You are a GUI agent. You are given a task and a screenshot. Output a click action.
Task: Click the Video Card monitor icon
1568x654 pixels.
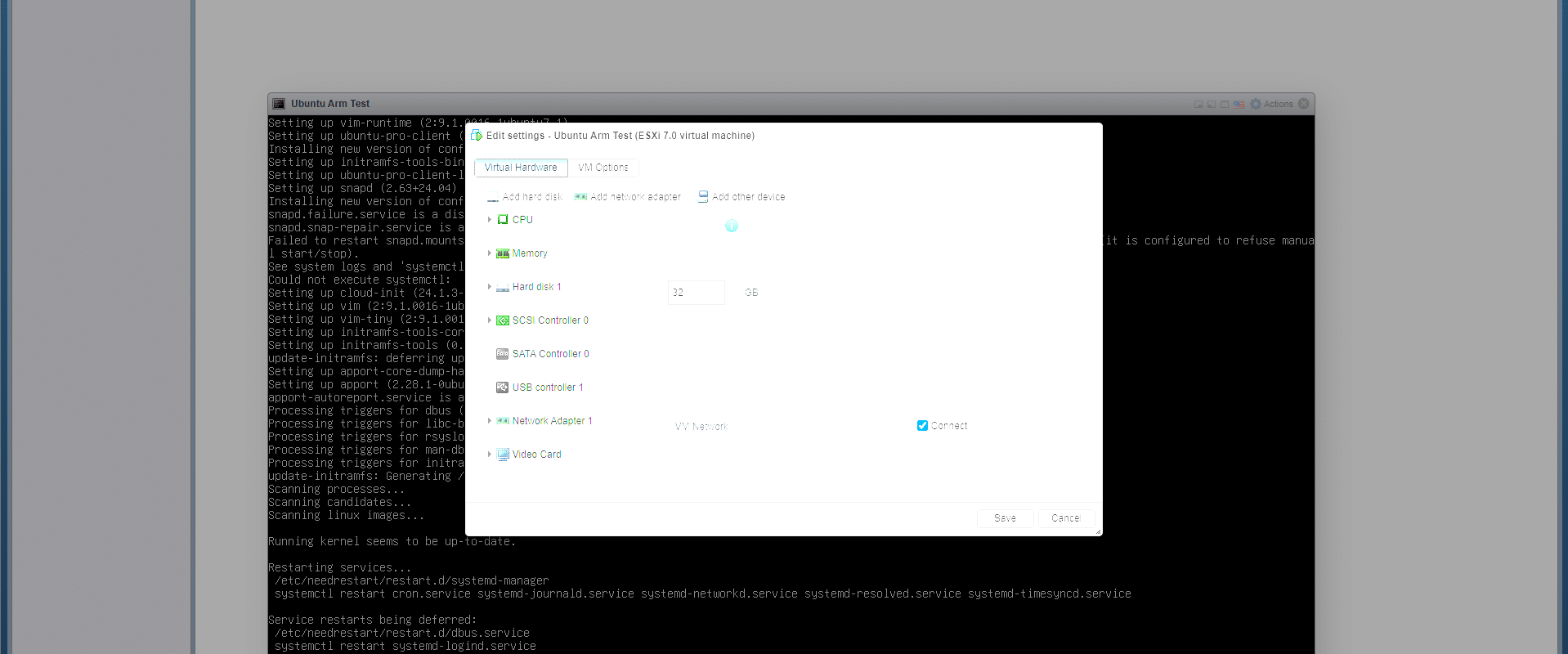[503, 455]
